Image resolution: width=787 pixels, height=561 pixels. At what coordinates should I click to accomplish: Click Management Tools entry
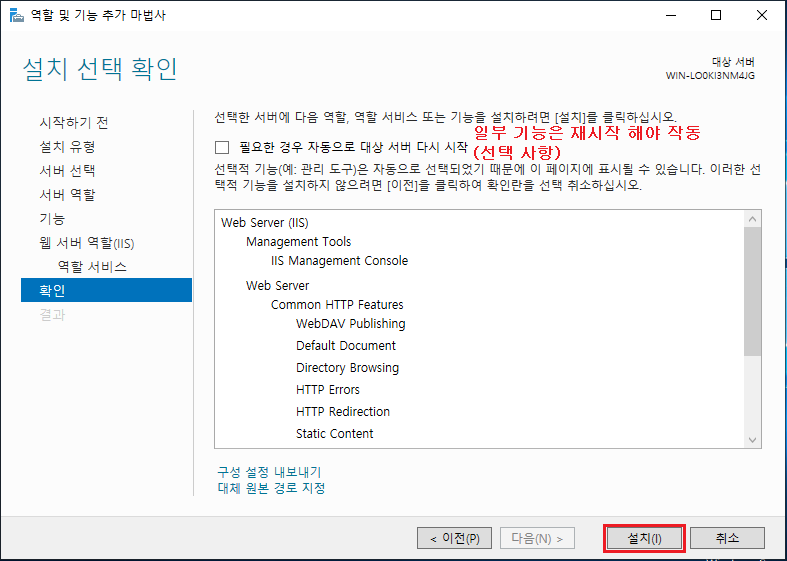tap(298, 242)
